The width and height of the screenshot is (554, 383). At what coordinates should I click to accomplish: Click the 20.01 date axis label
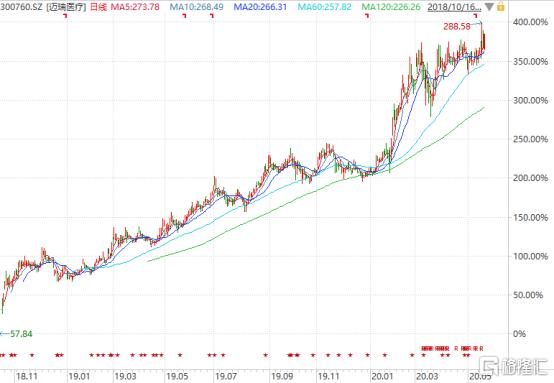click(x=382, y=376)
